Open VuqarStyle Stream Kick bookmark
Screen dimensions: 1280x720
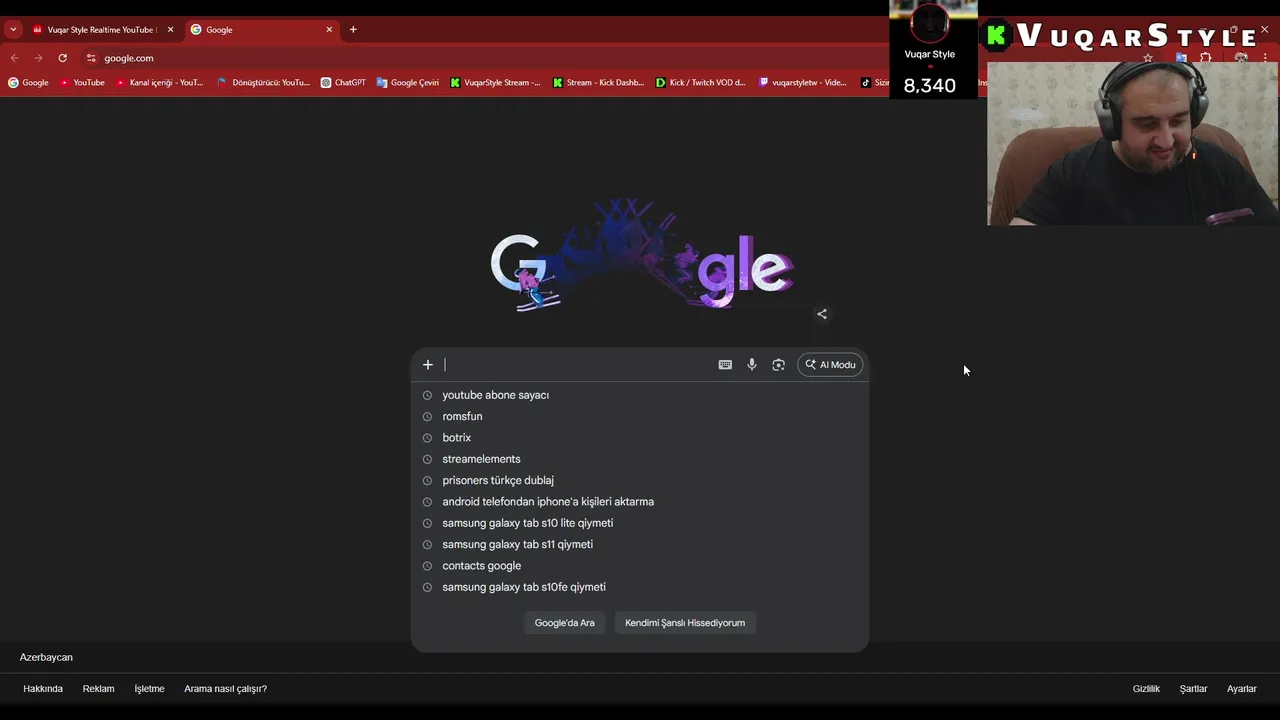[x=495, y=83]
